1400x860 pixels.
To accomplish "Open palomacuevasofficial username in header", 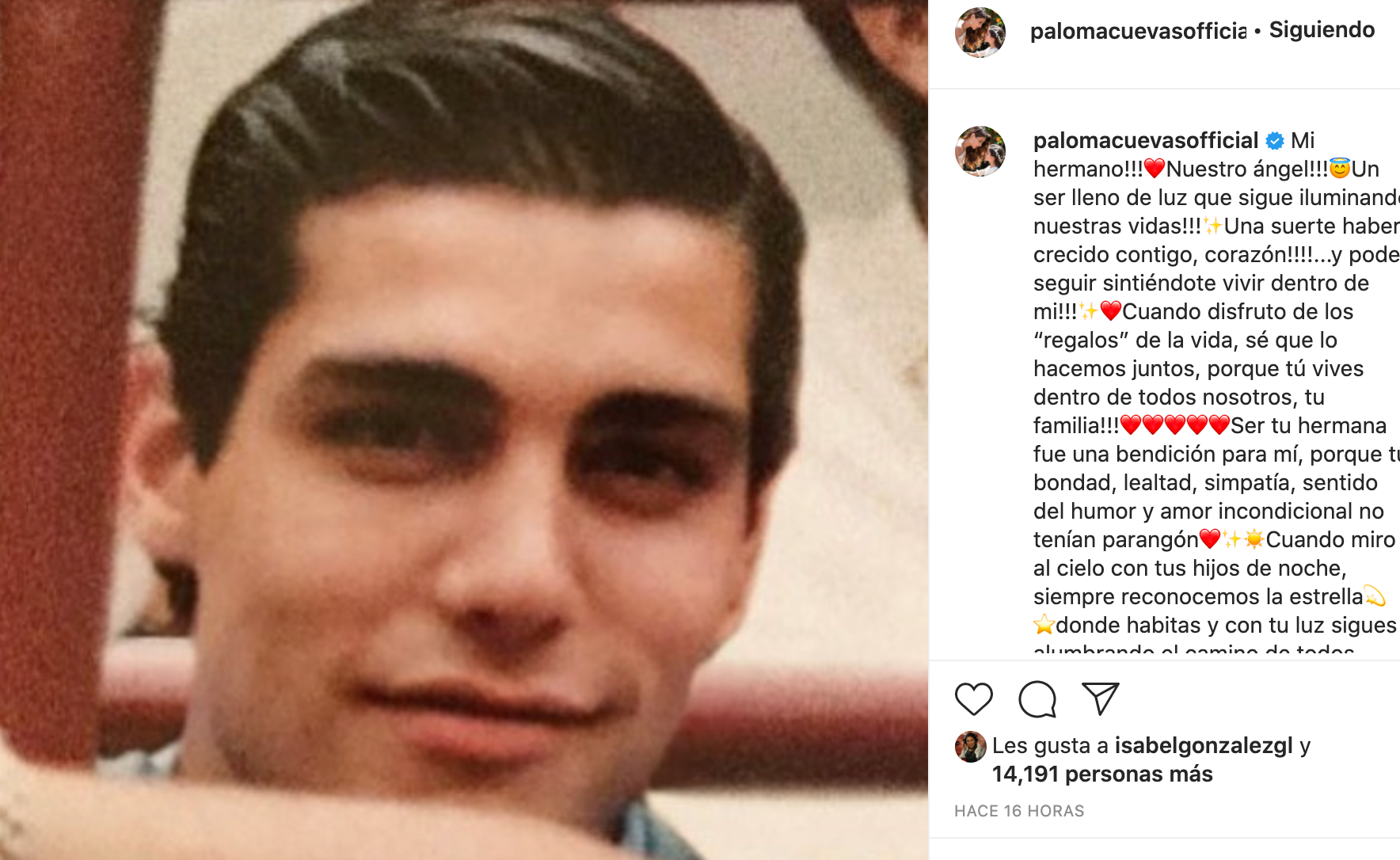I will click(1138, 31).
